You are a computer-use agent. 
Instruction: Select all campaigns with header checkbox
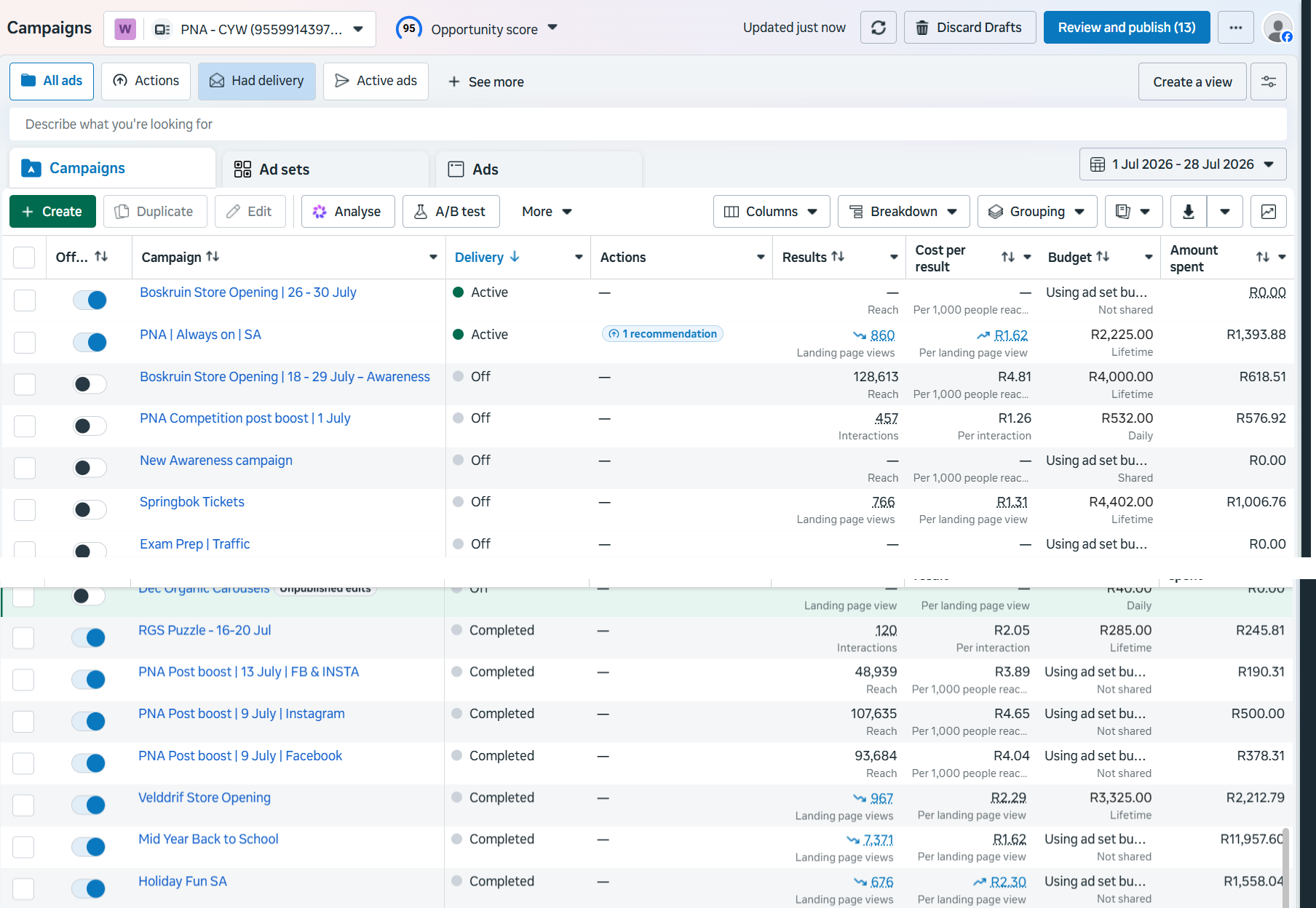(x=24, y=257)
